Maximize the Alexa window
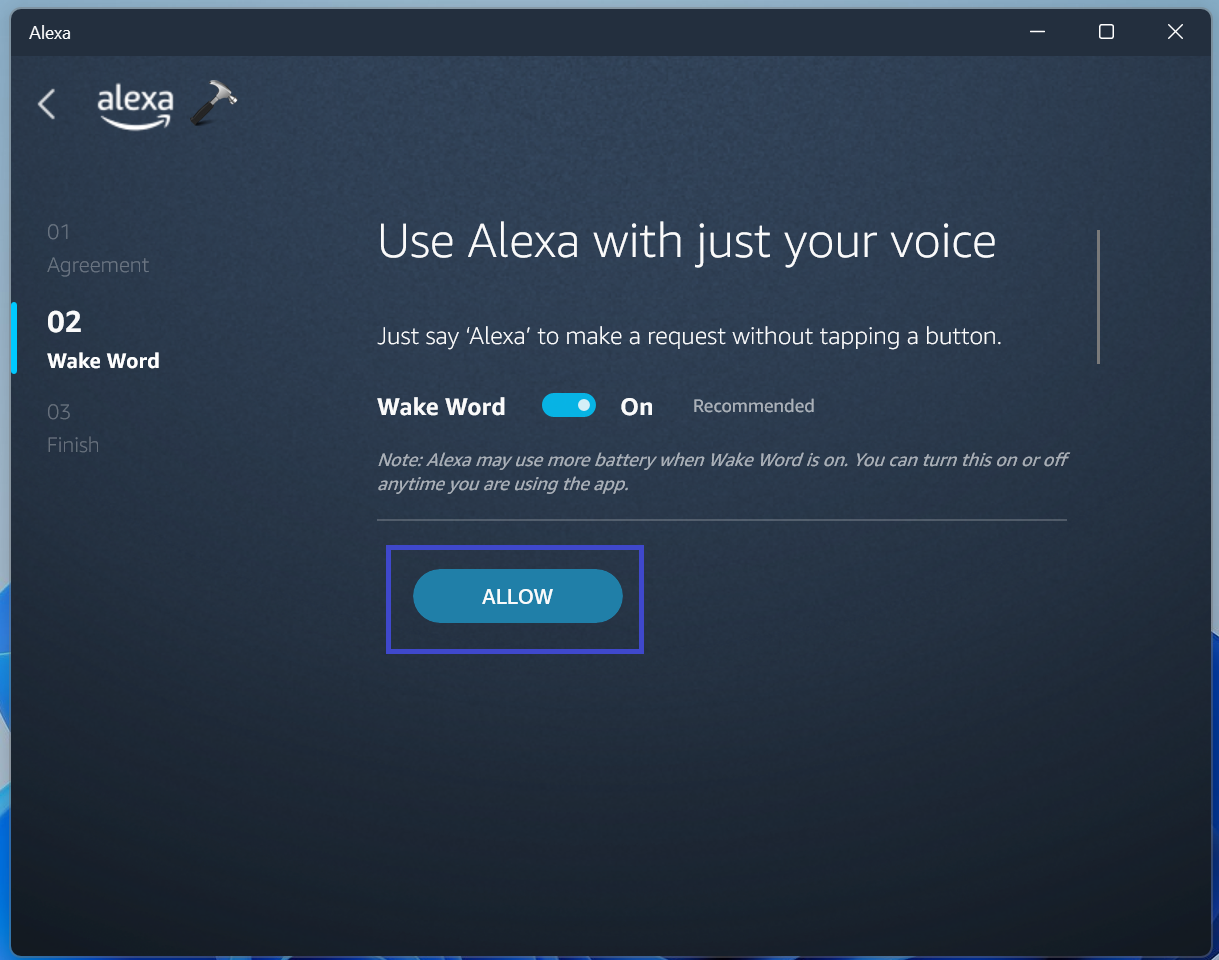This screenshot has width=1219, height=960. (1106, 32)
